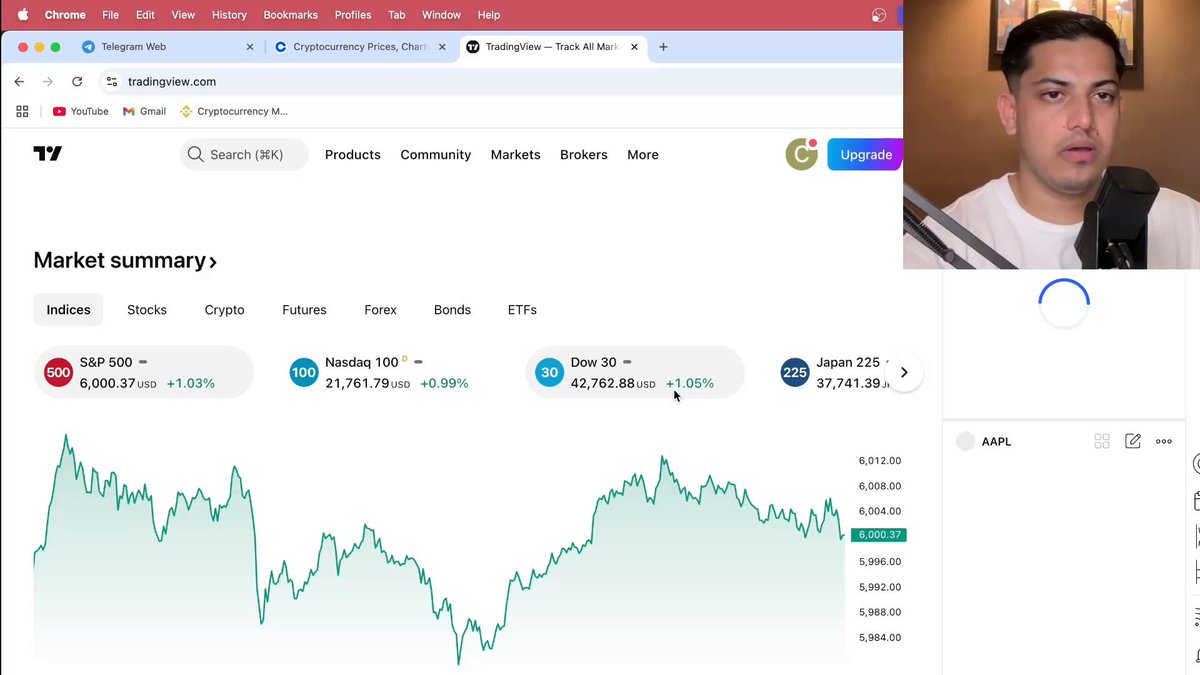1200x675 pixels.
Task: Select the Dow 30 index chip
Action: pyautogui.click(x=635, y=372)
